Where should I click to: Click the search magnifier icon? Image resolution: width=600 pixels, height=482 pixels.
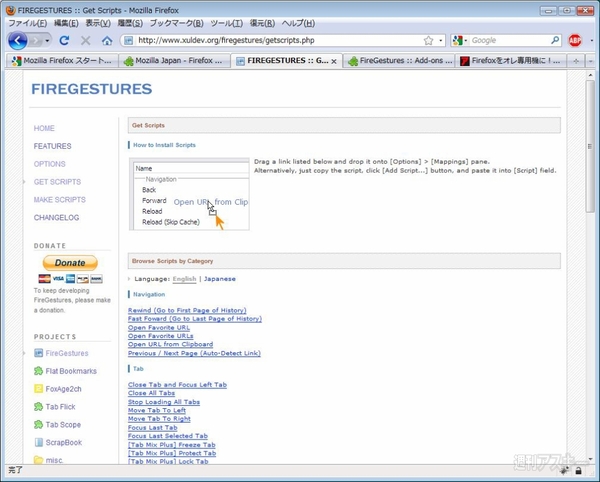pyautogui.click(x=555, y=40)
